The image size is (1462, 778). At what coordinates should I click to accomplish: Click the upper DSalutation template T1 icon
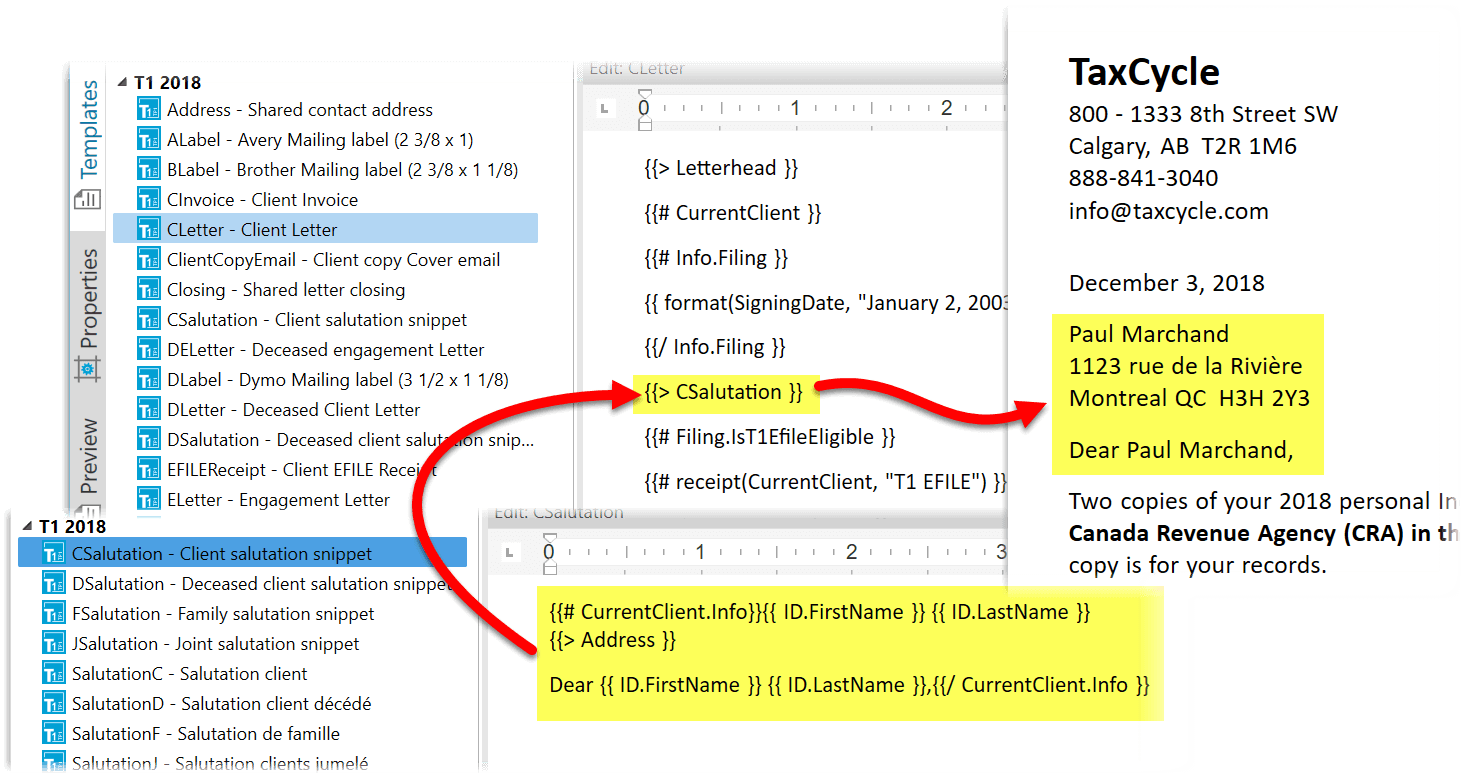pyautogui.click(x=149, y=440)
